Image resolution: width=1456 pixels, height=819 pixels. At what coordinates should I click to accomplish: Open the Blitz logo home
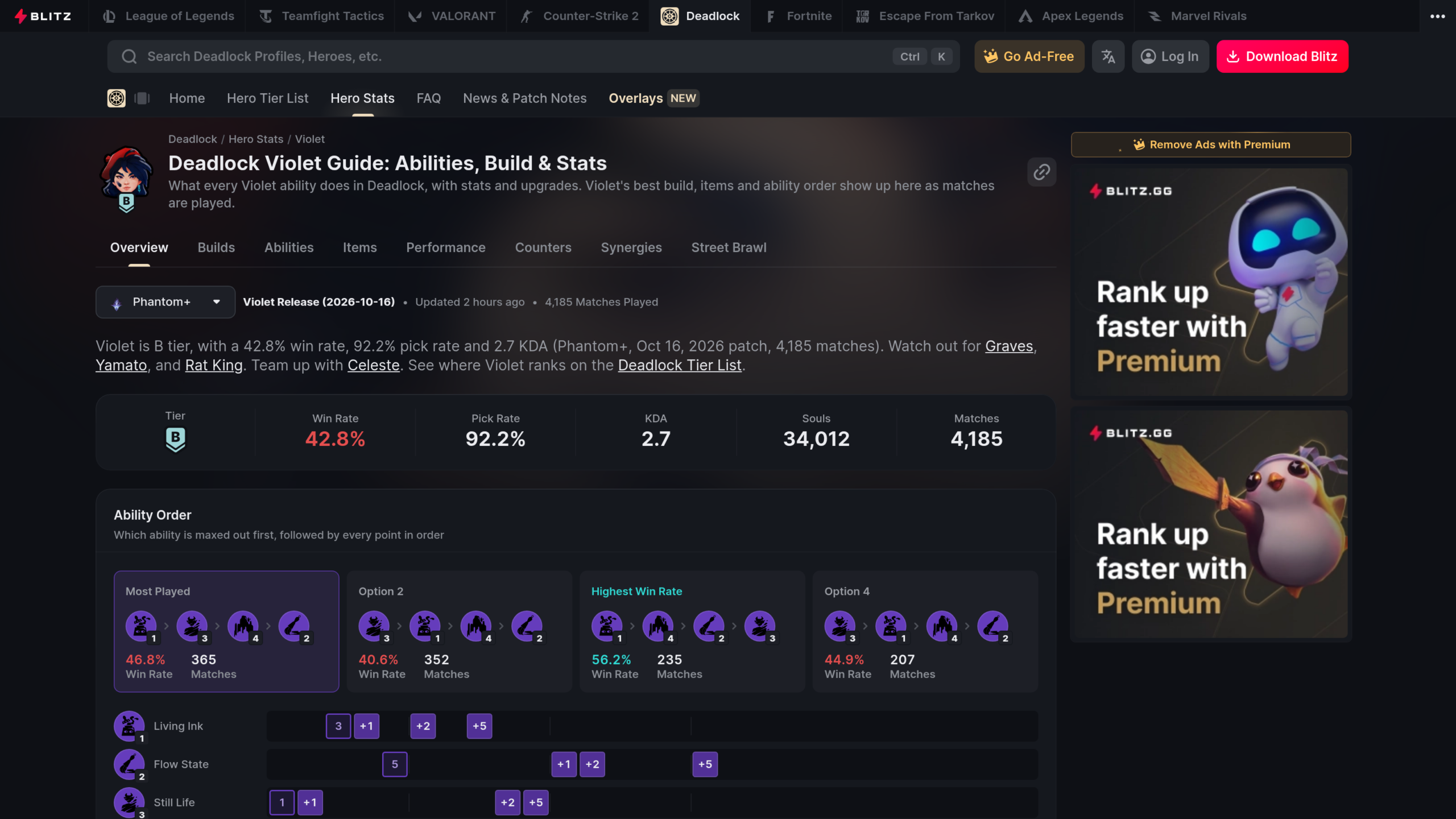coord(43,16)
